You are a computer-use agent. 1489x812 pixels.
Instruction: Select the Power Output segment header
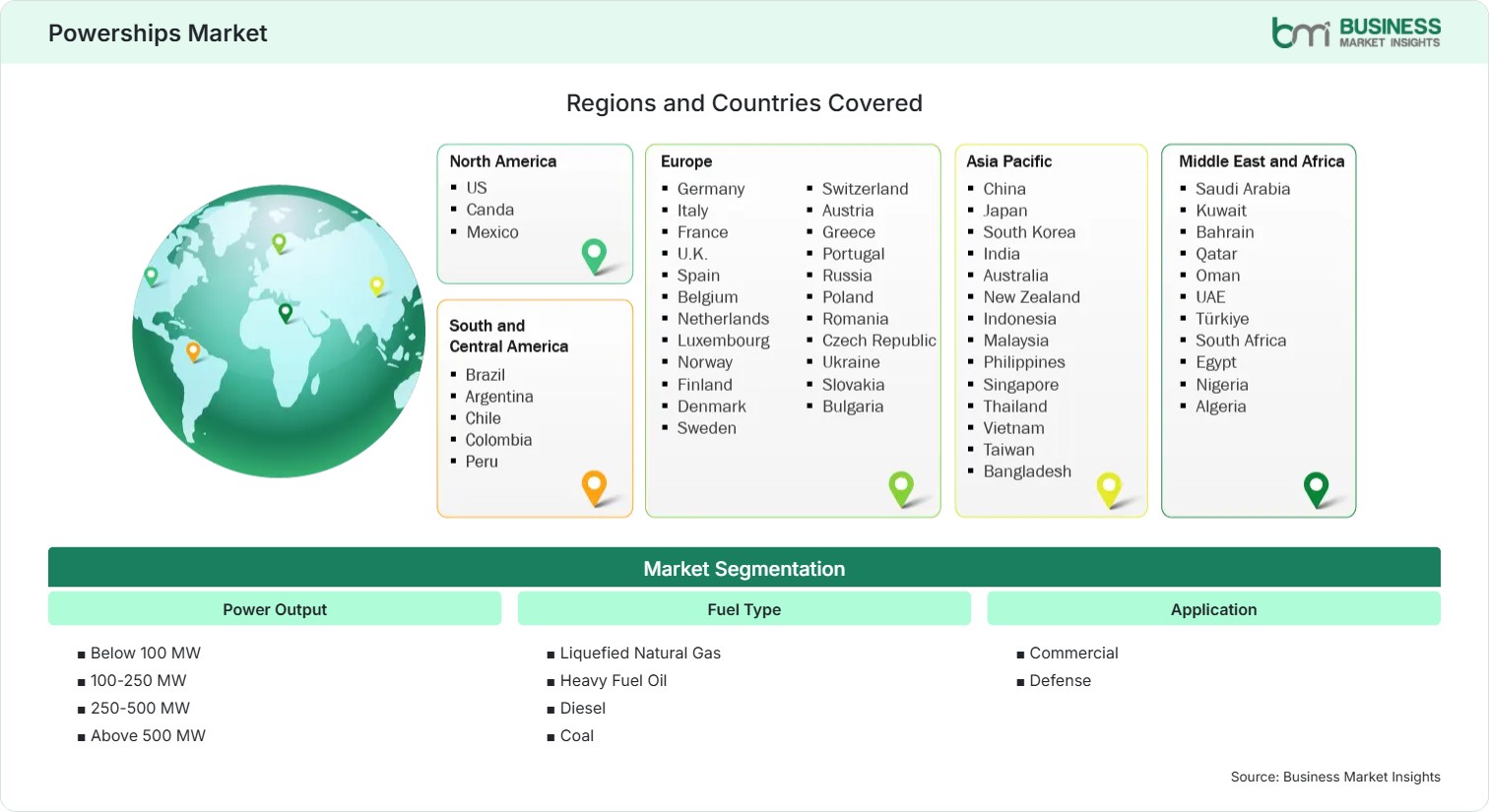click(x=275, y=609)
